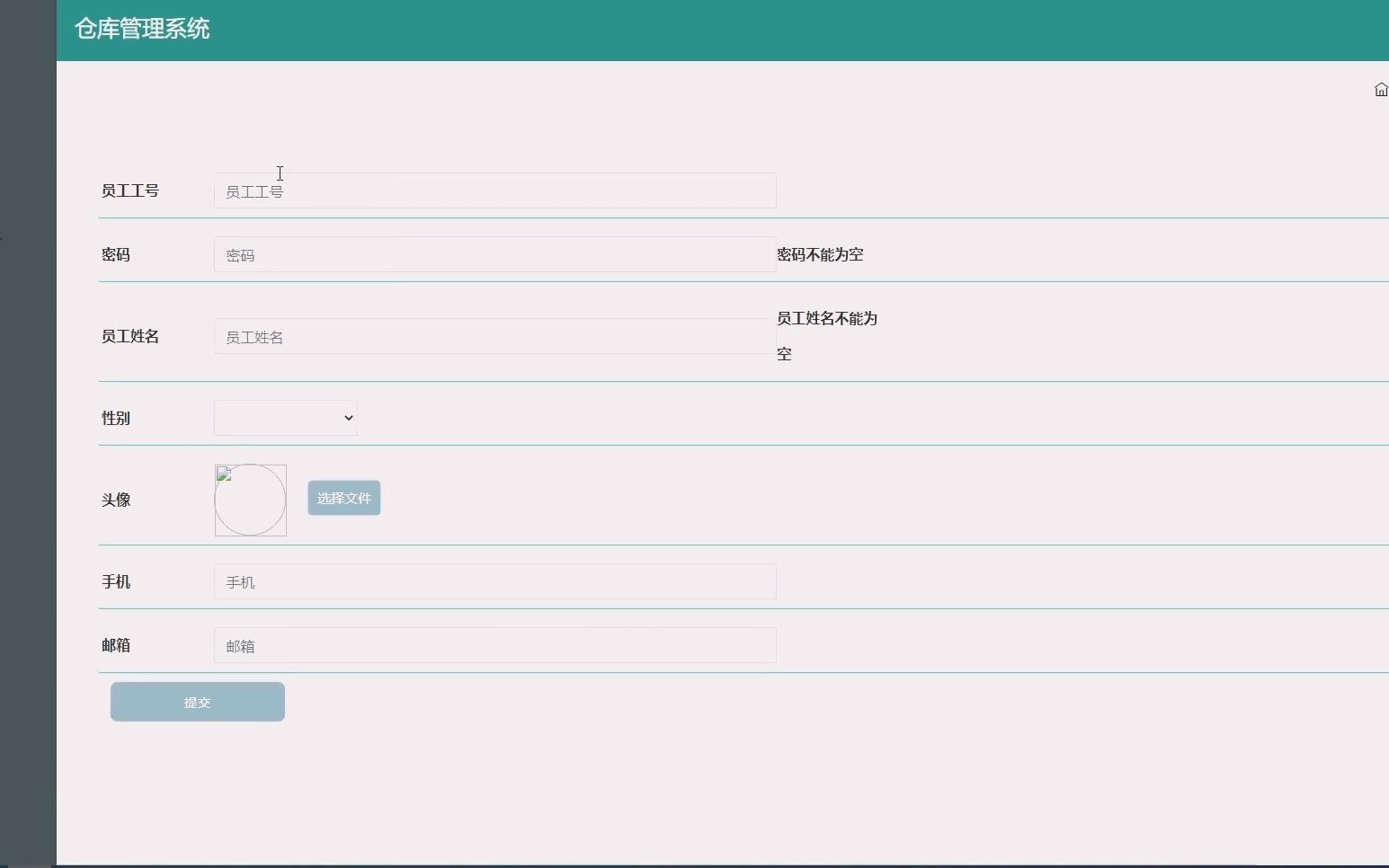The height and width of the screenshot is (868, 1389).
Task: Click the avatar image placeholder
Action: pyautogui.click(x=251, y=500)
